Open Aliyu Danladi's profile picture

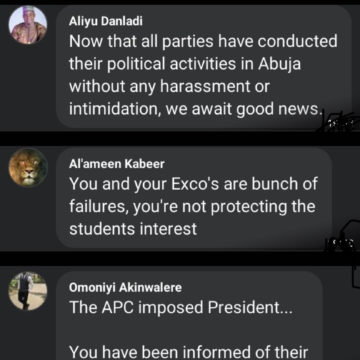(28, 25)
